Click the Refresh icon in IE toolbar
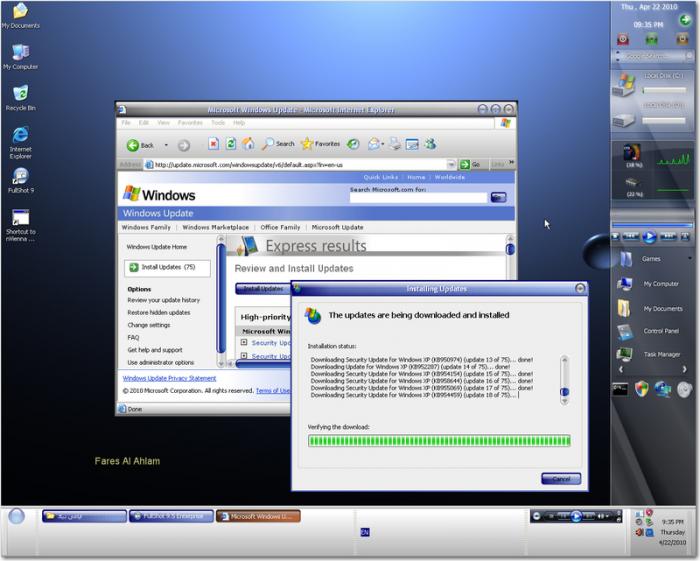The image size is (700, 561). (x=231, y=144)
